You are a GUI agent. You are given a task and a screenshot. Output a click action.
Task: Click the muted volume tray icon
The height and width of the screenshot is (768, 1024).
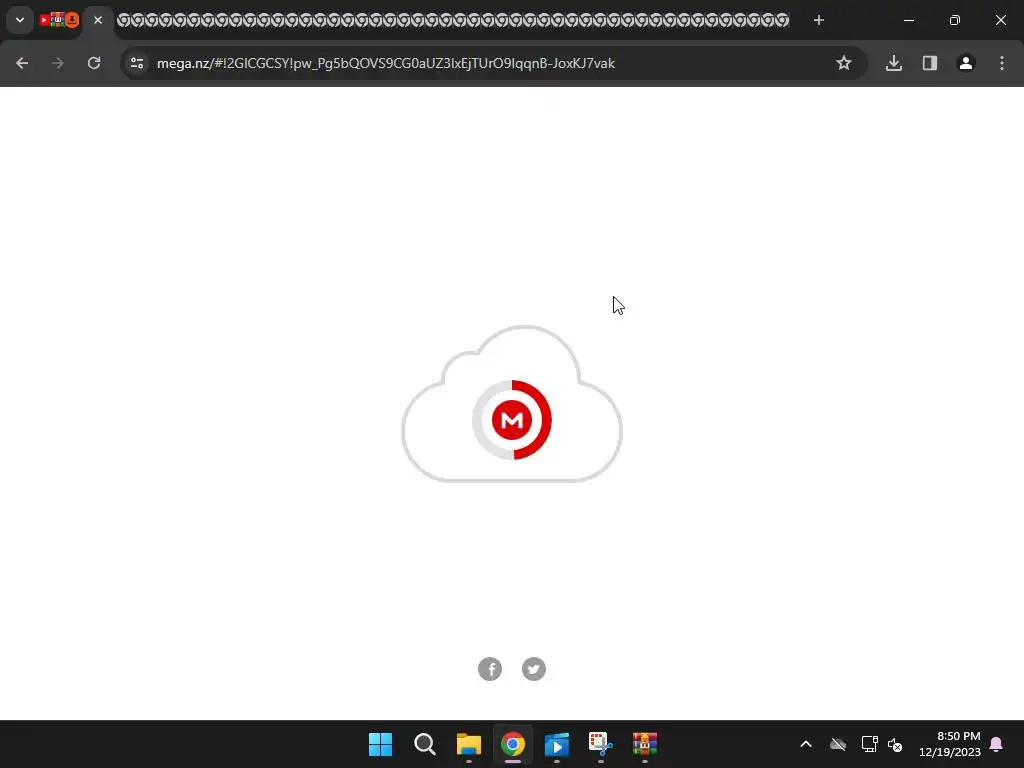click(895, 744)
